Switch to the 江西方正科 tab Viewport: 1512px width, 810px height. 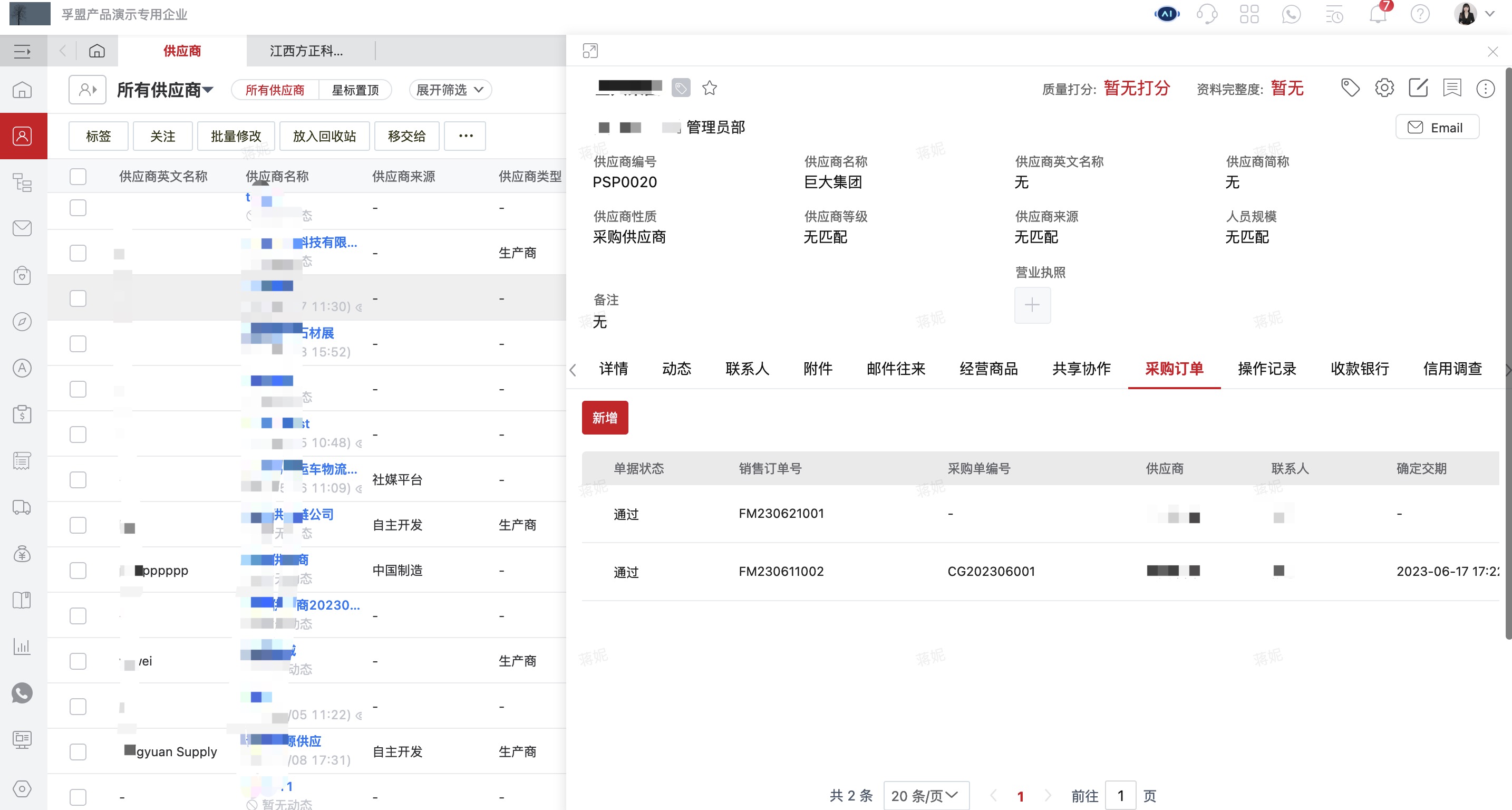pyautogui.click(x=306, y=51)
